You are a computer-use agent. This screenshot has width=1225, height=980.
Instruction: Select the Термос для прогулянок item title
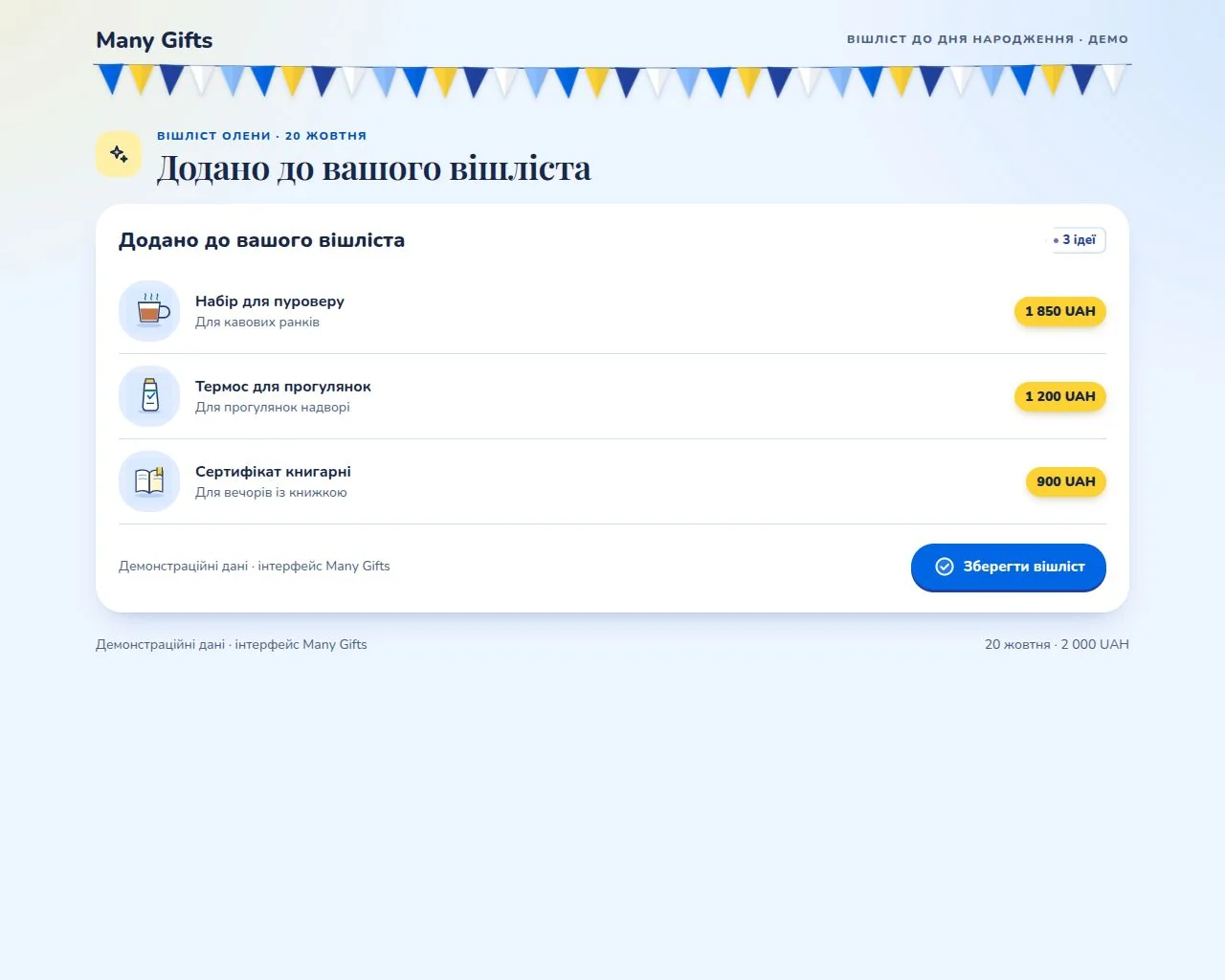[283, 387]
